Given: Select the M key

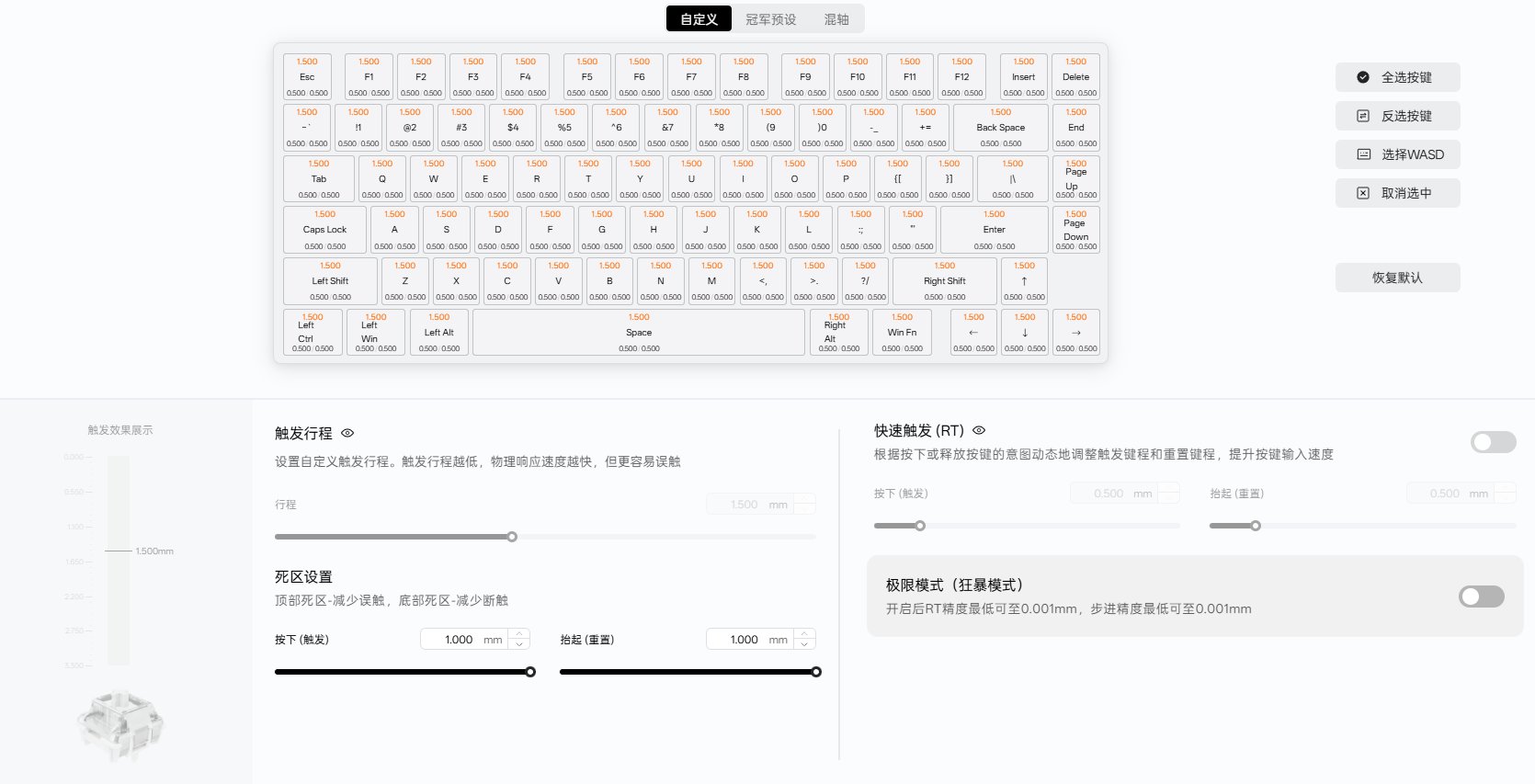Looking at the screenshot, I should tap(712, 281).
